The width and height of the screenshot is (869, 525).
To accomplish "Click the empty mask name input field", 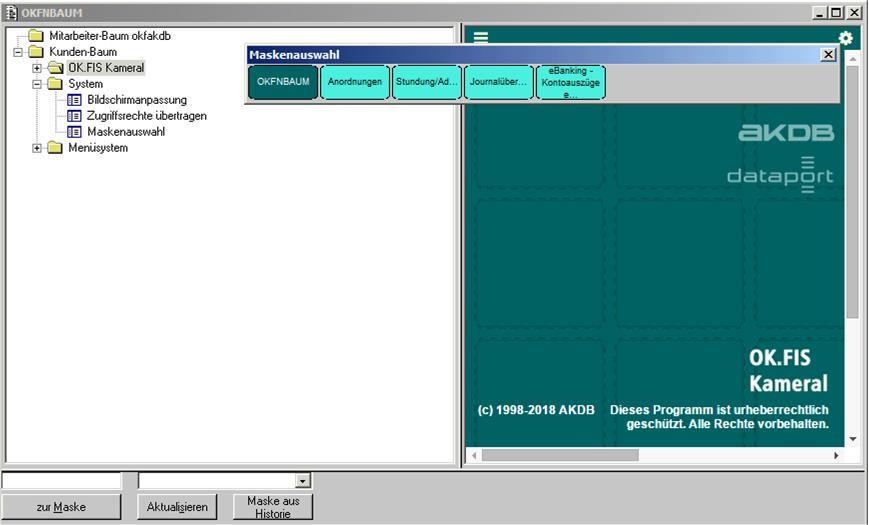I will pos(61,481).
